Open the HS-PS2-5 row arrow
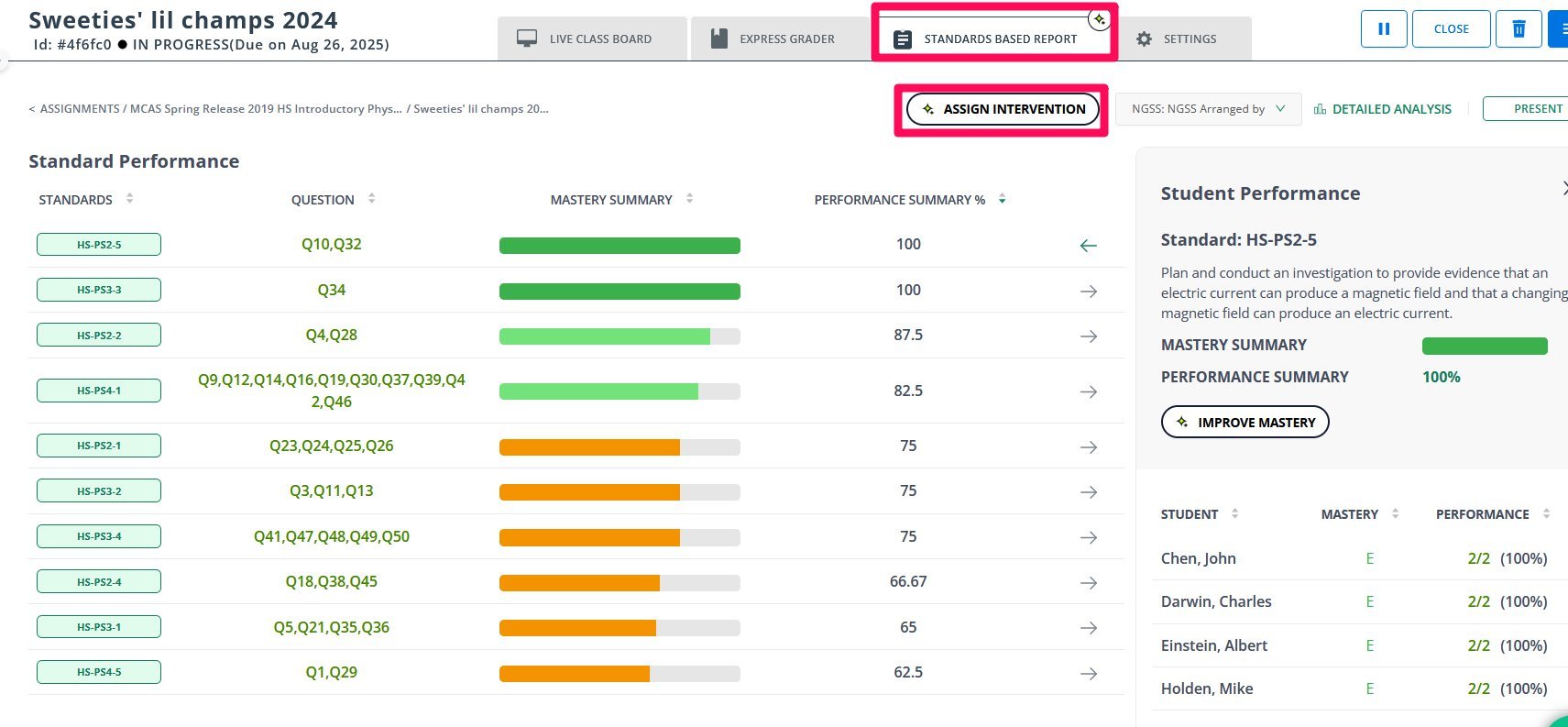1568x727 pixels. 1088,246
